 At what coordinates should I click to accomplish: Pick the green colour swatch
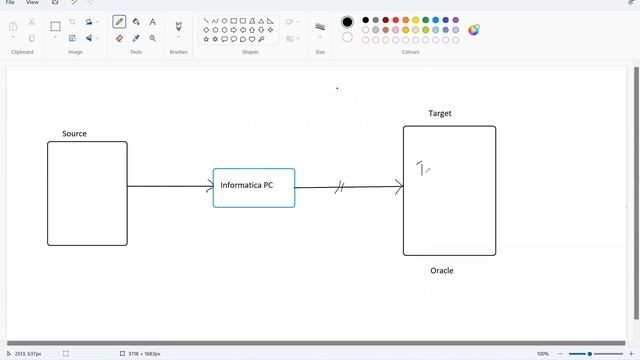pyautogui.click(x=426, y=20)
